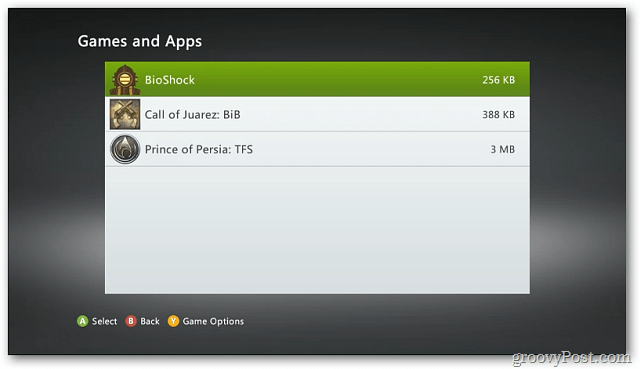Click the Select label

(x=104, y=321)
